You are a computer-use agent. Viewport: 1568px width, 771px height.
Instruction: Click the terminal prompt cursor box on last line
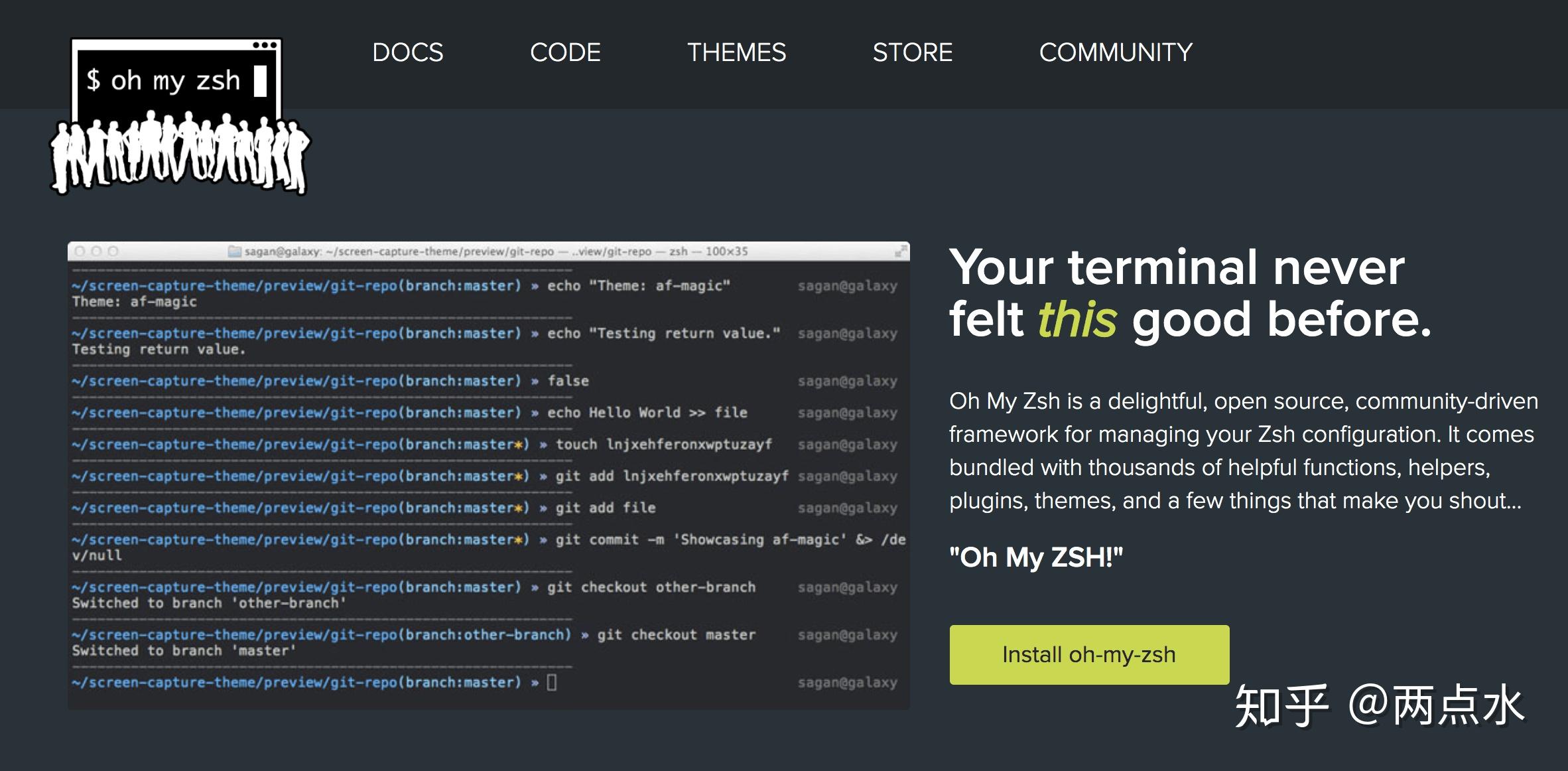[x=551, y=682]
